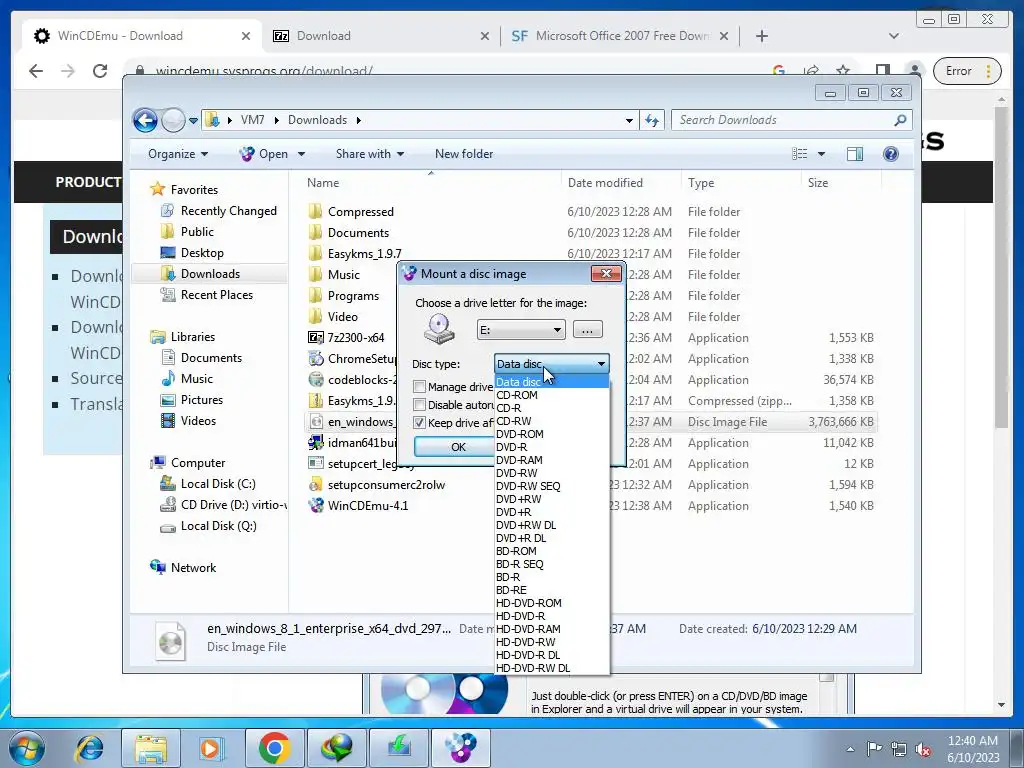Screen dimensions: 1024x768
Task: Open the Action Center flag icon
Action: tap(874, 748)
